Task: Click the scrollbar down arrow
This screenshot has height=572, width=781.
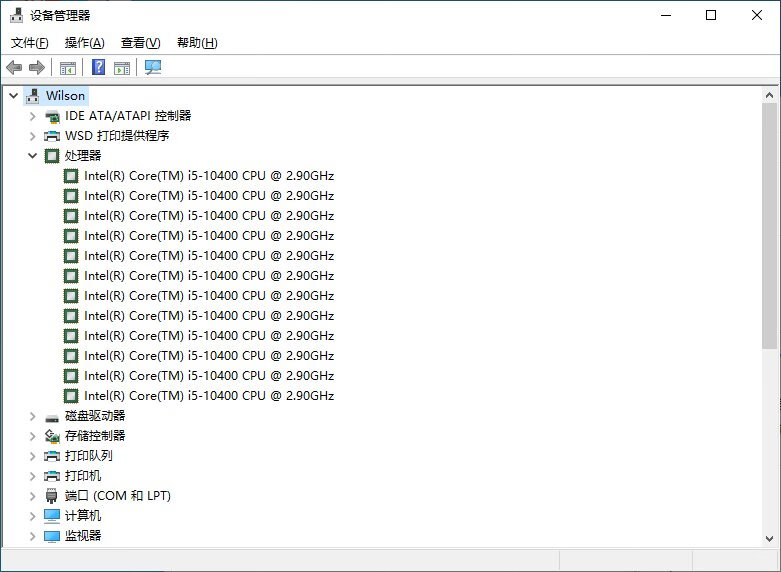Action: pyautogui.click(x=769, y=539)
